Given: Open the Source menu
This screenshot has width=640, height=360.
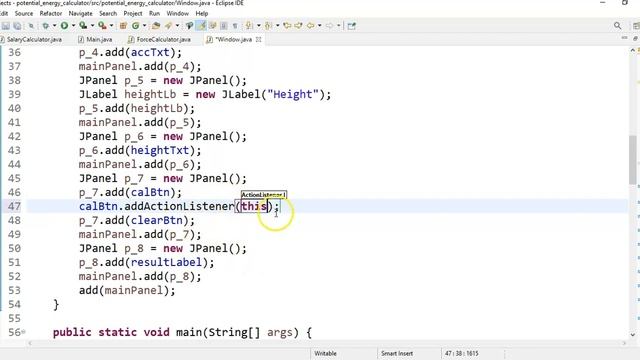Looking at the screenshot, I should [24, 13].
